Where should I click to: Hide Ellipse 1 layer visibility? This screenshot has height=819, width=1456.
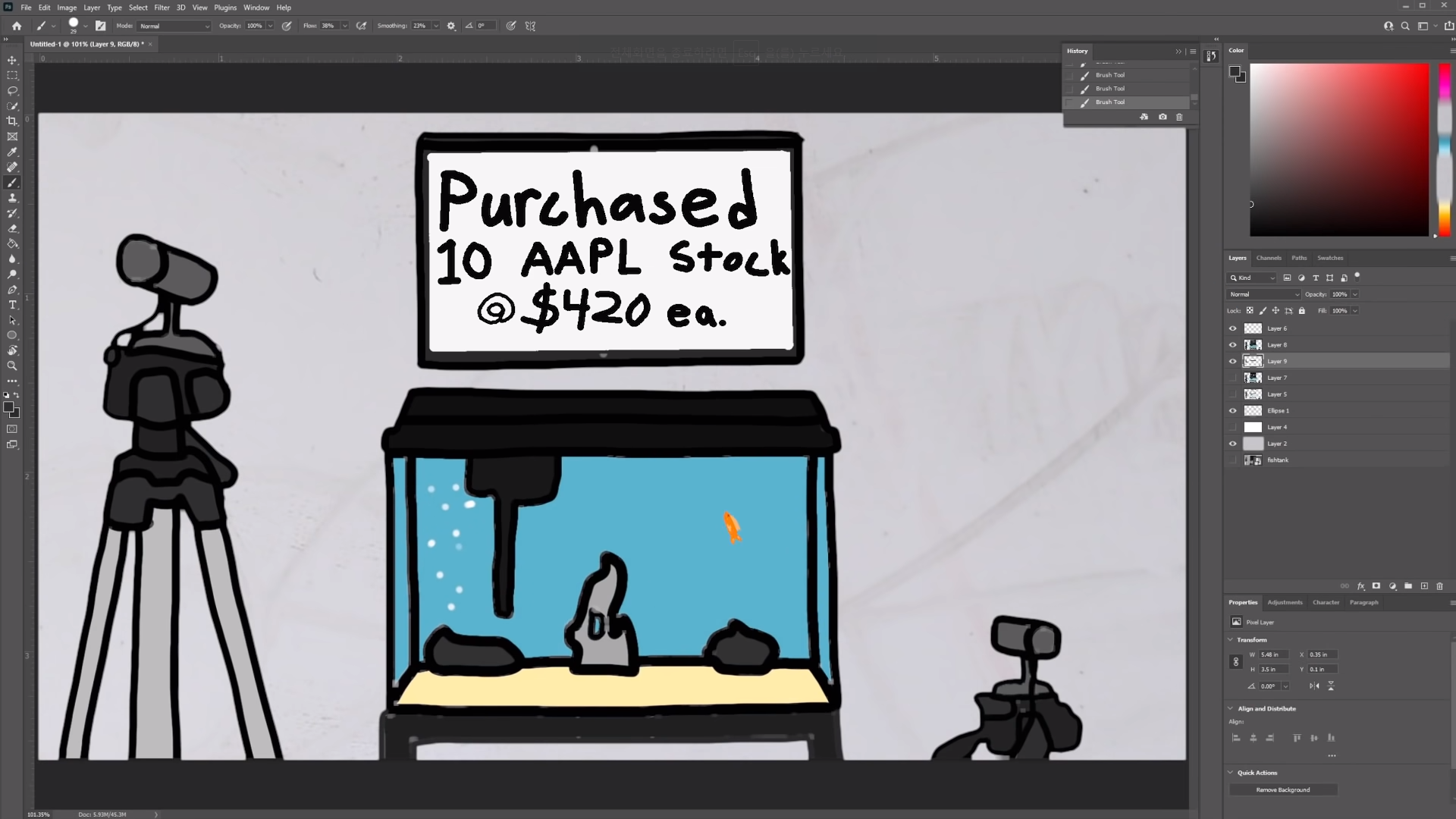1232,411
